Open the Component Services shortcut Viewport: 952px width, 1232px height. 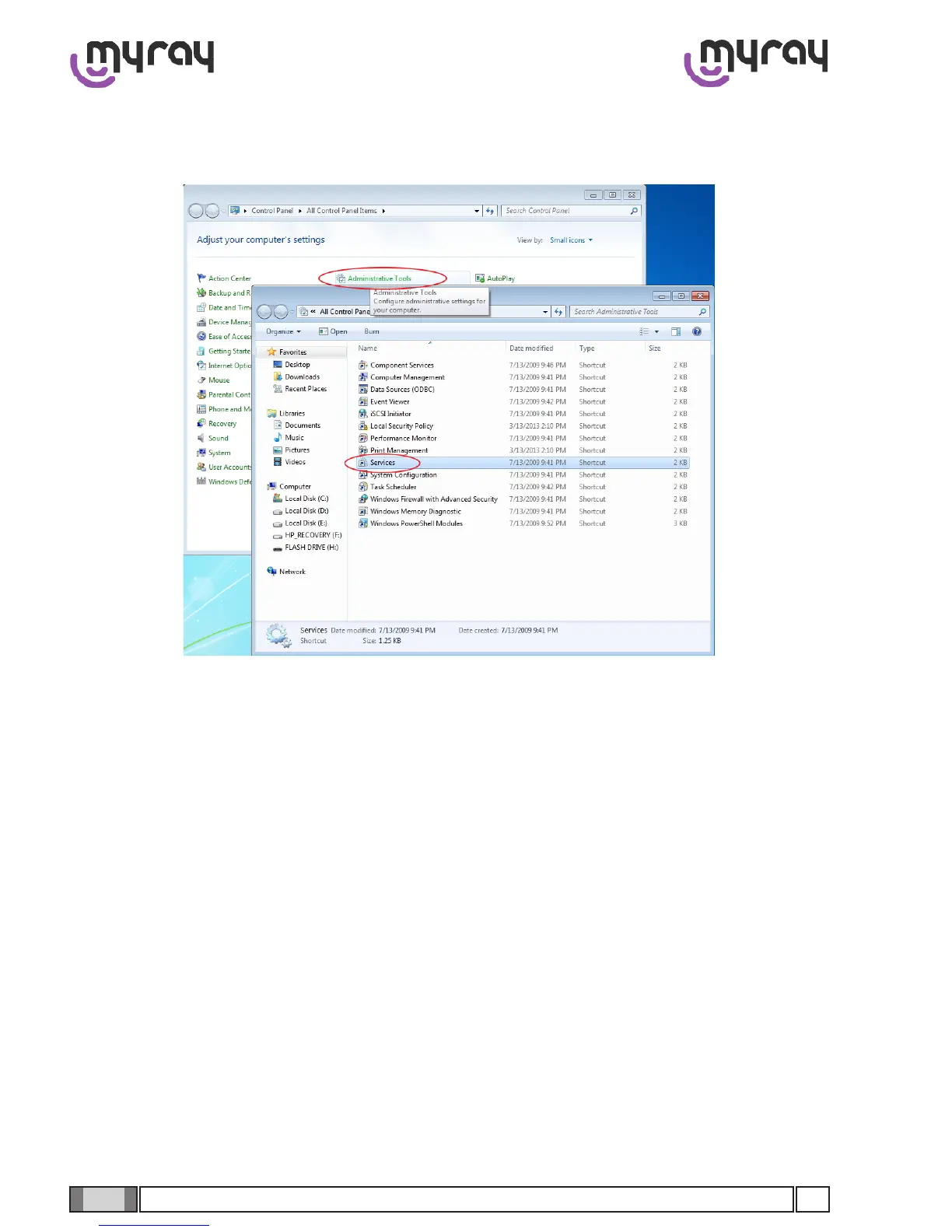[x=396, y=365]
